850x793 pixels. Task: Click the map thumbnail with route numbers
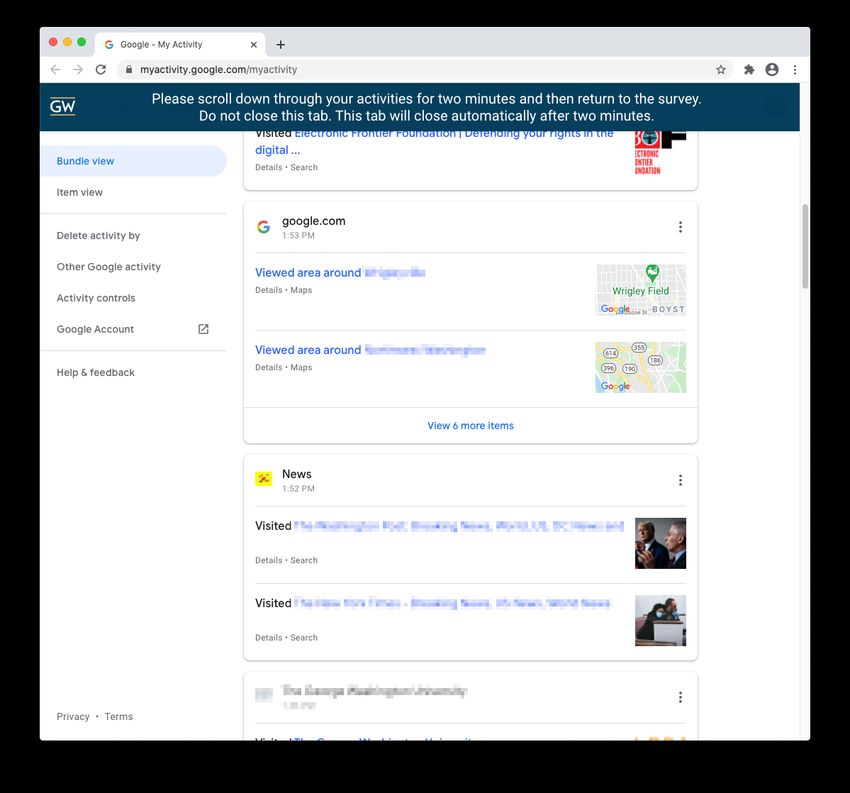point(641,368)
